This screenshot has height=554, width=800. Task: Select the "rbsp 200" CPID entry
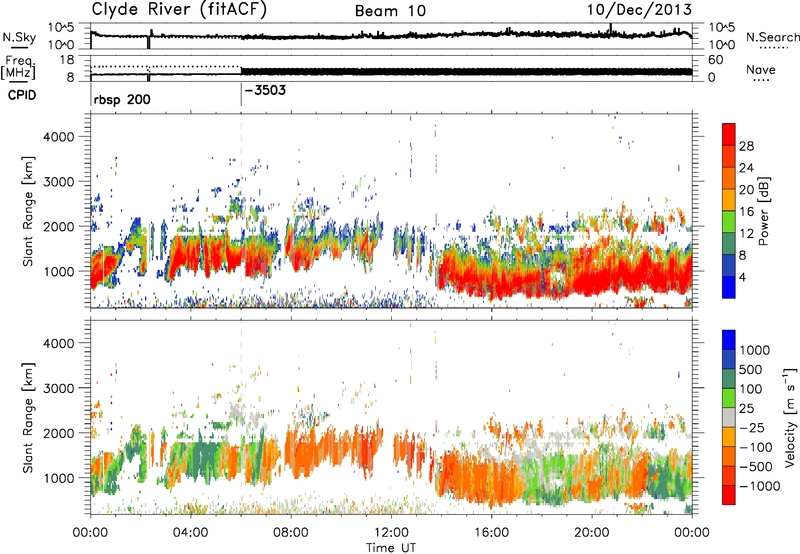pos(122,99)
